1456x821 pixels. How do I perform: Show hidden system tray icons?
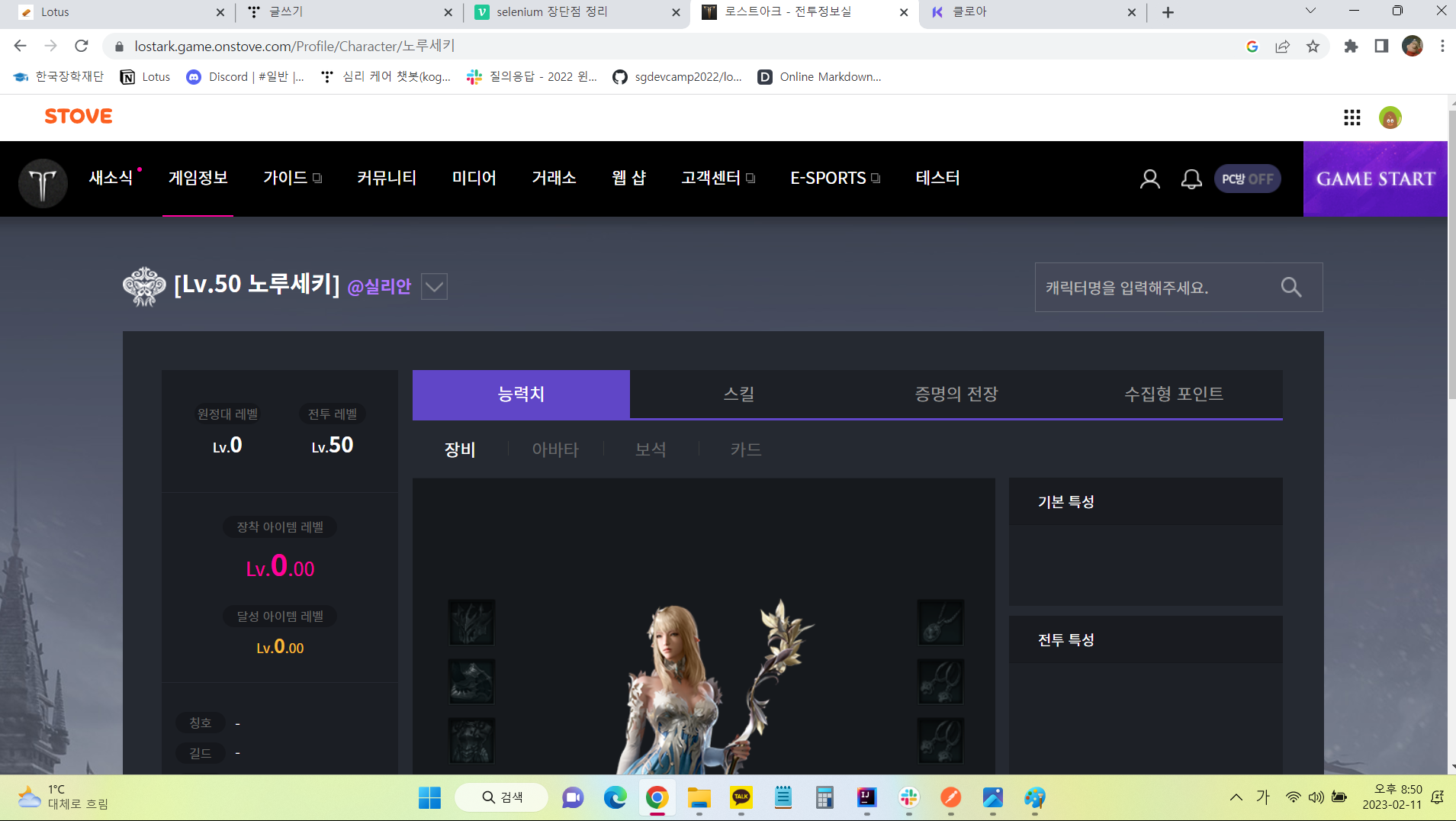[x=1236, y=798]
